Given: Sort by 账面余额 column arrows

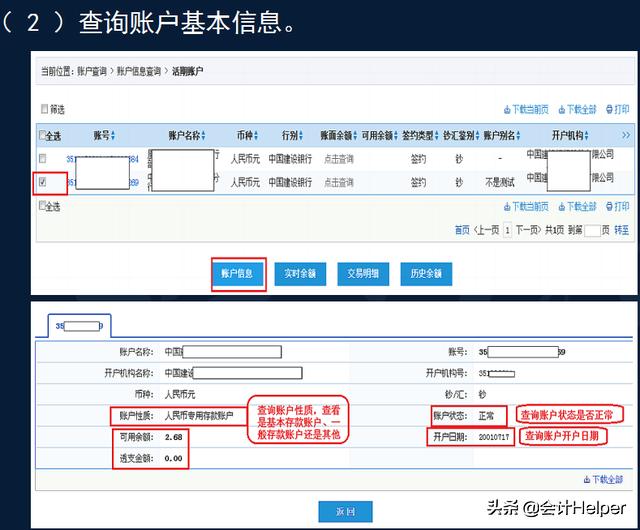Looking at the screenshot, I should pos(355,136).
